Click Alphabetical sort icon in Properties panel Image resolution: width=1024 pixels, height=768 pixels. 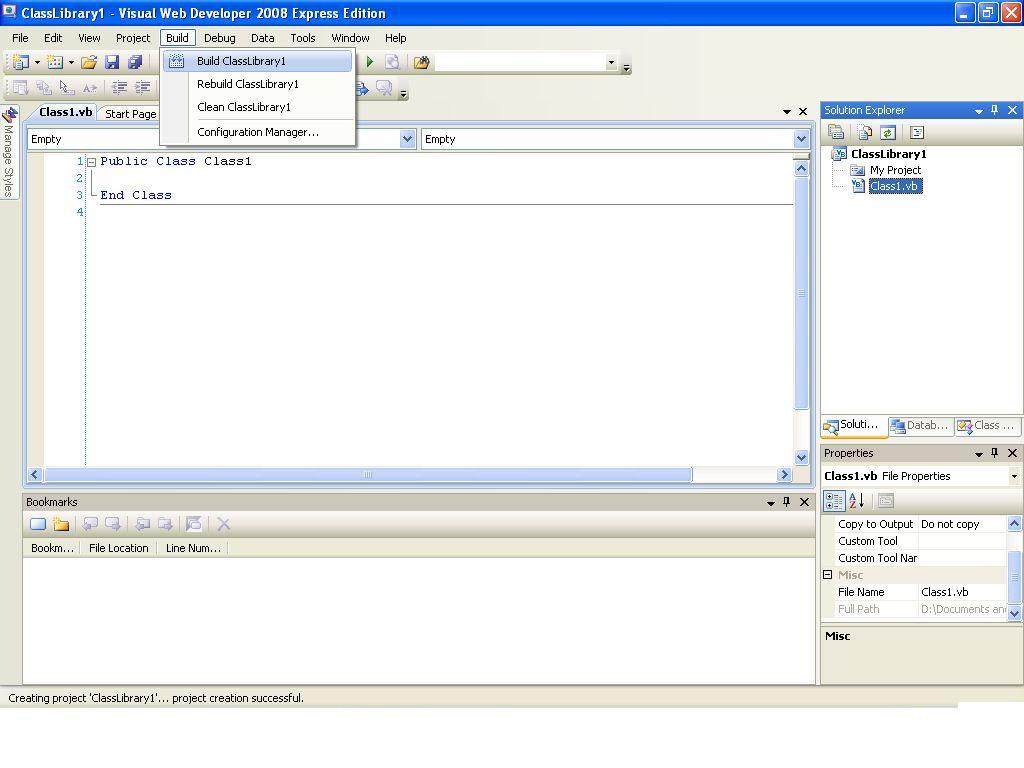857,501
